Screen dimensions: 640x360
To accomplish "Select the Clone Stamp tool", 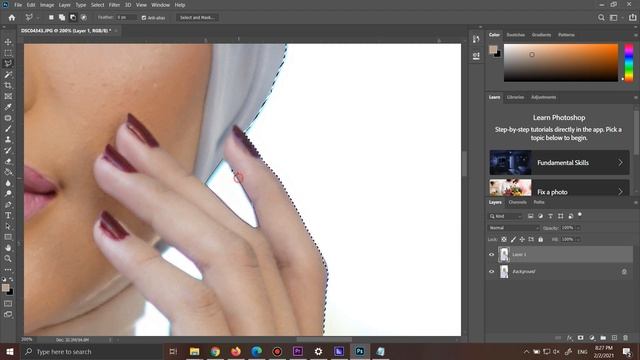I will coord(8,140).
